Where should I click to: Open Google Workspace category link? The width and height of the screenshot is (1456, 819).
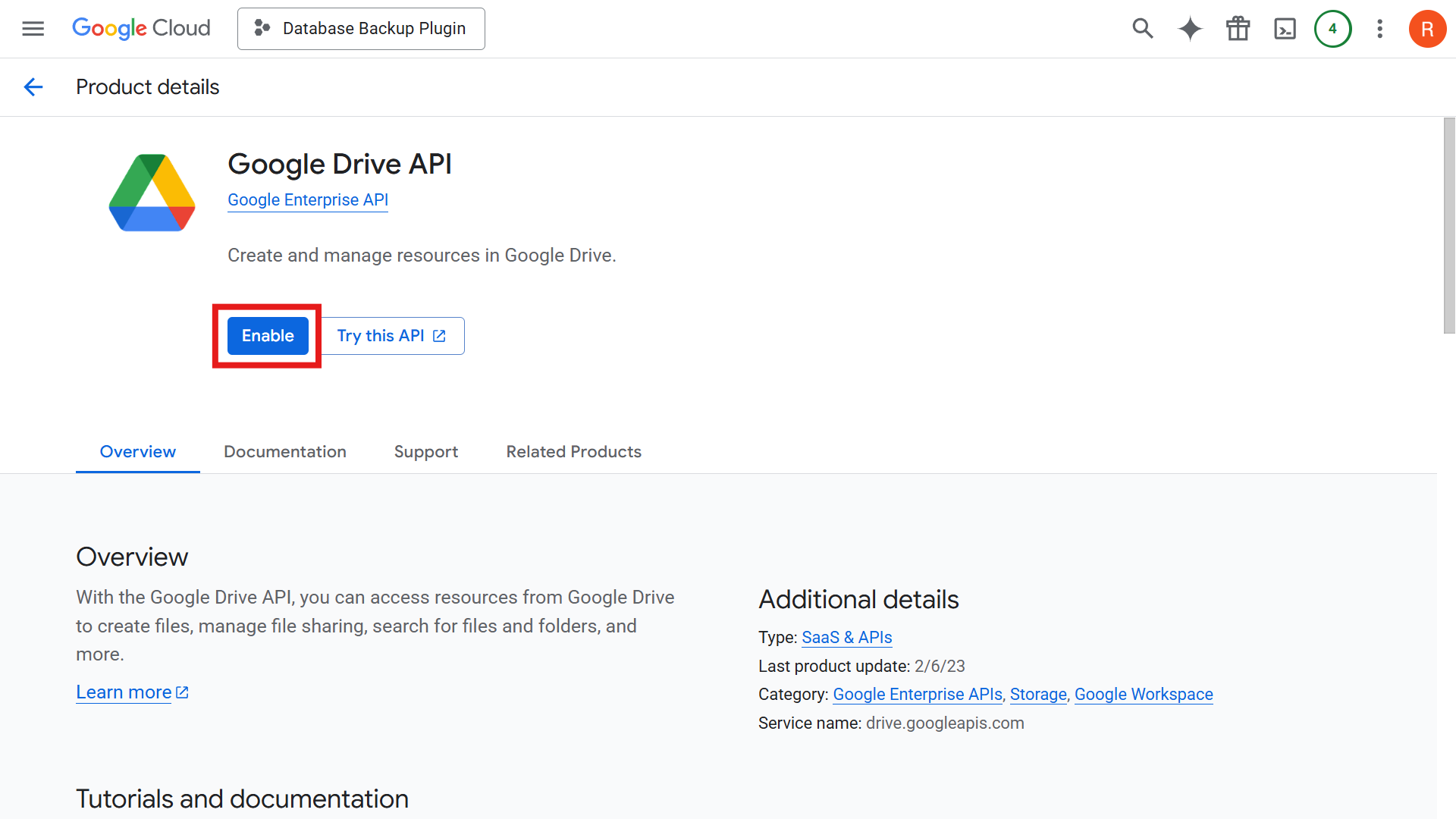[x=1144, y=695]
